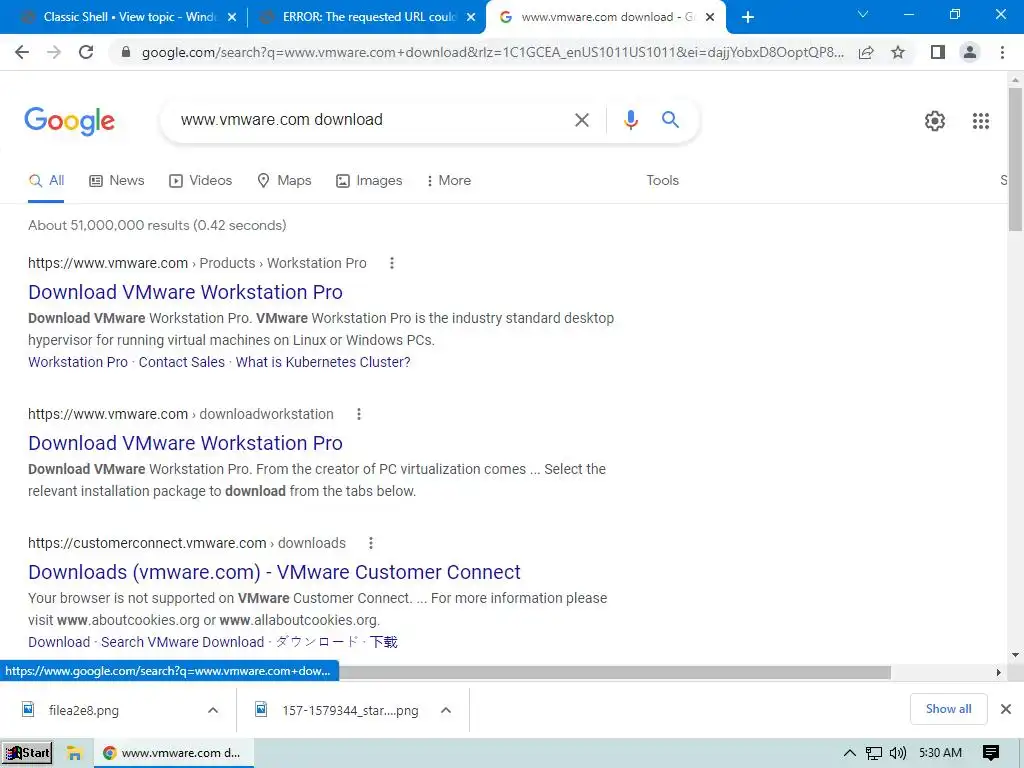The width and height of the screenshot is (1024, 768).
Task: Open filea2e8.png downloaded file
Action: click(84, 711)
